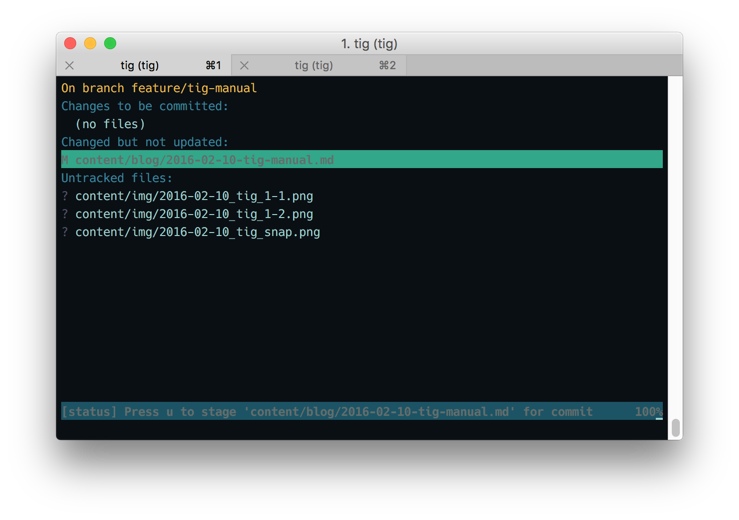
Task: Click the ⌘1 shortcut label on first tab
Action: (213, 66)
